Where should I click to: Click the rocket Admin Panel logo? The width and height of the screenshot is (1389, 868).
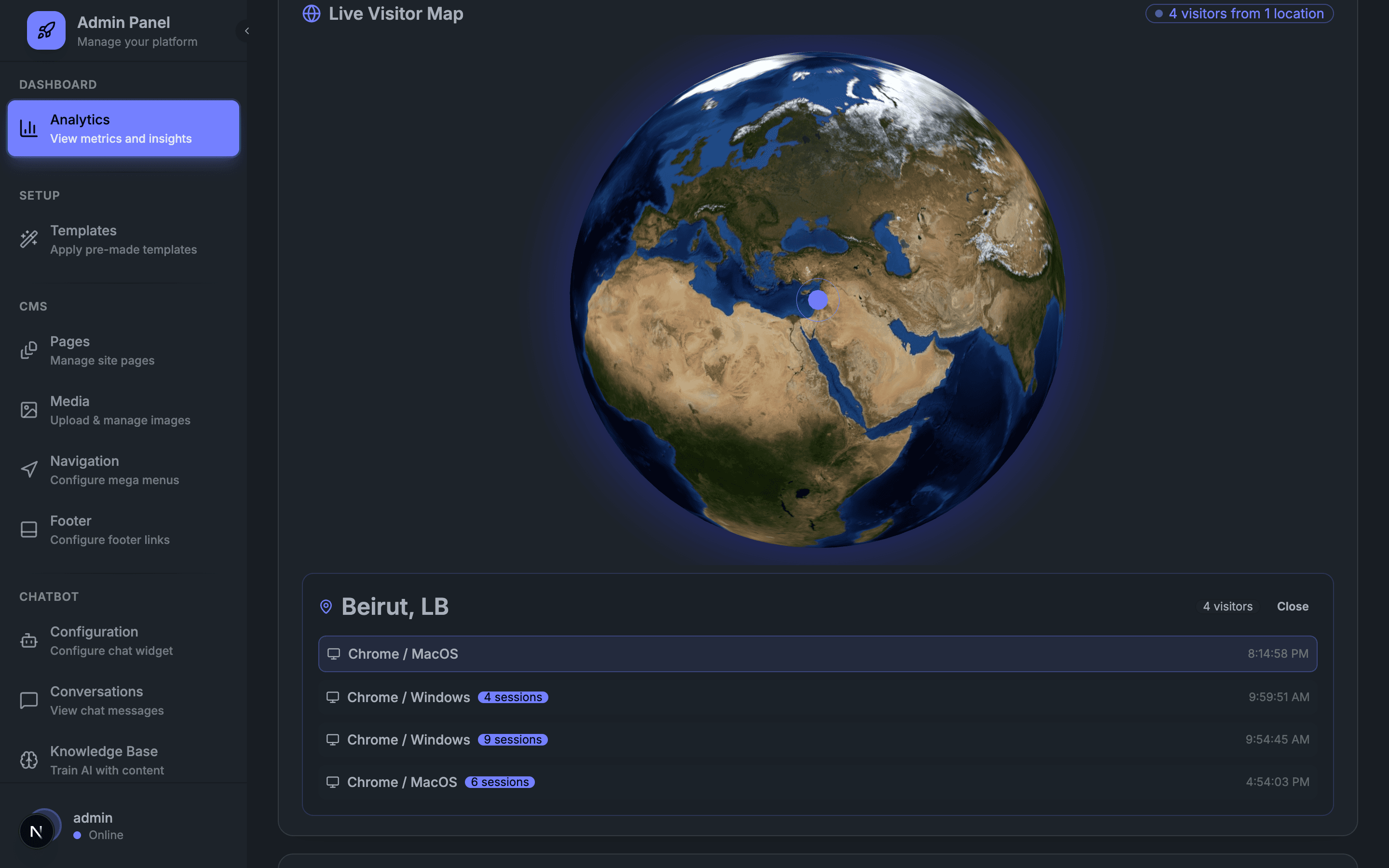[46, 30]
